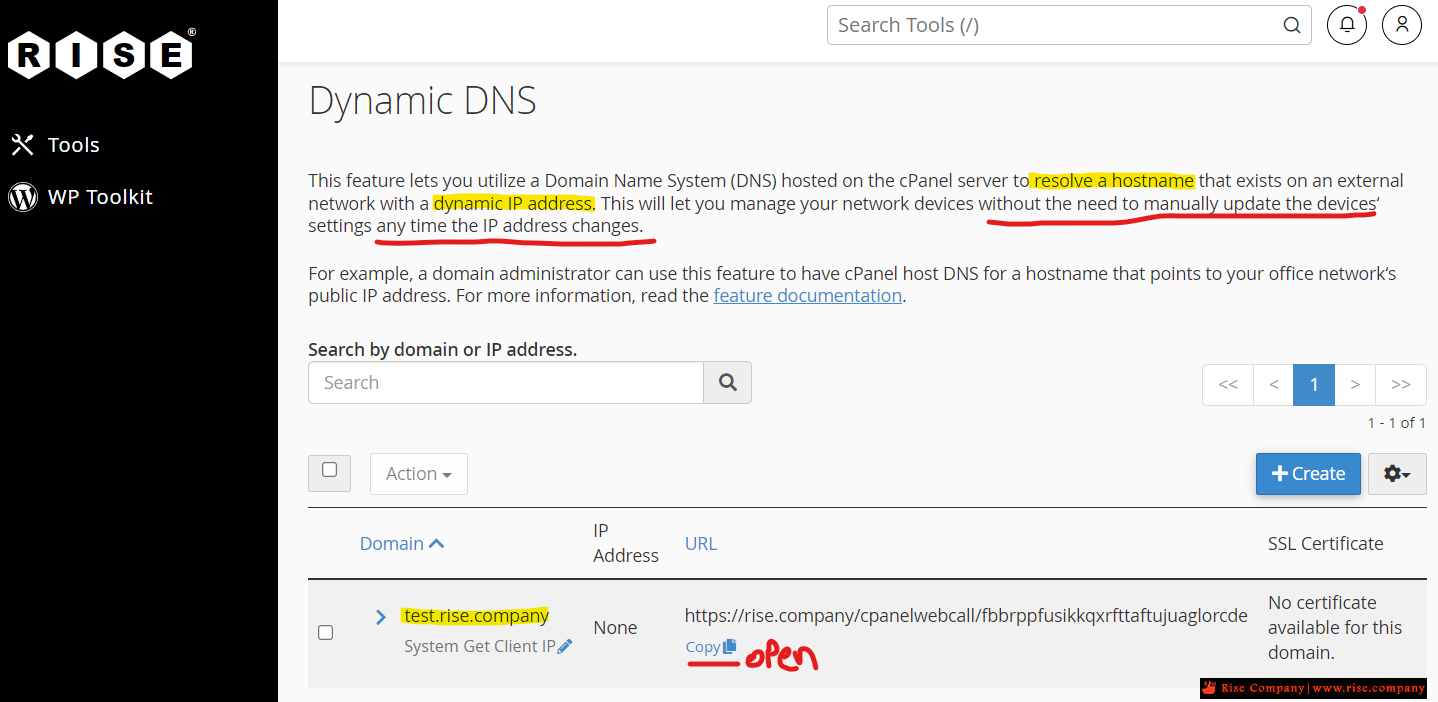Open the gear settings dropdown

coord(1397,474)
